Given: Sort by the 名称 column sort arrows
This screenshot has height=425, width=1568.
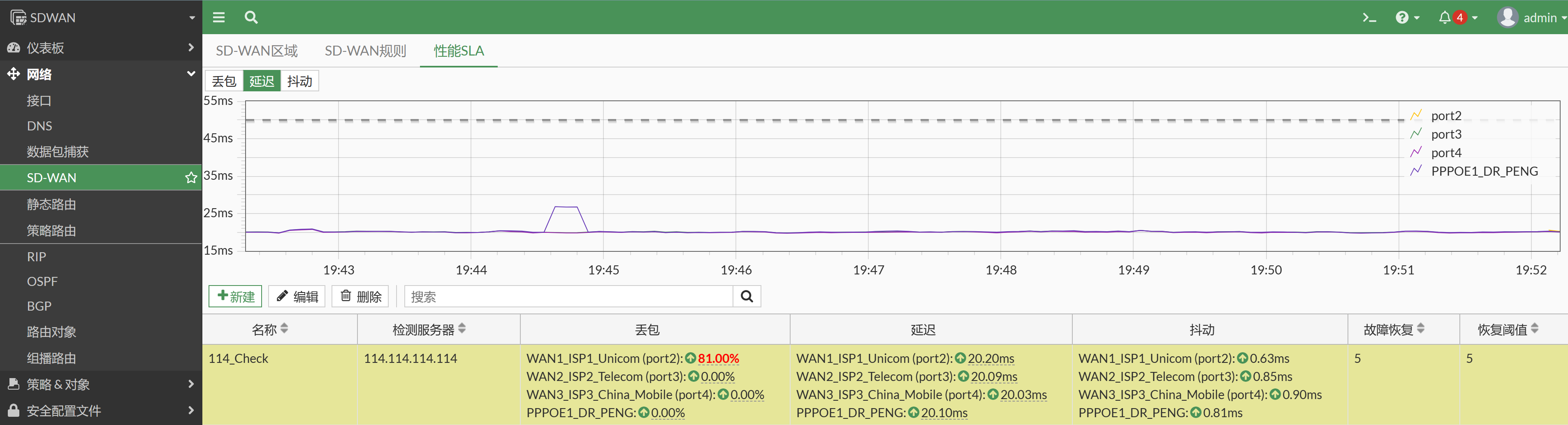Looking at the screenshot, I should click(x=284, y=329).
